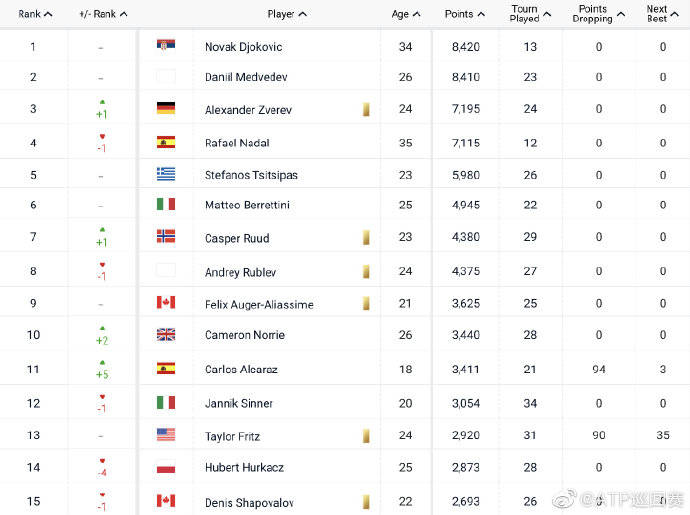Click the Greek flag beside Stefanos Tsitsipas
Viewport: 690px width, 515px height.
click(166, 174)
